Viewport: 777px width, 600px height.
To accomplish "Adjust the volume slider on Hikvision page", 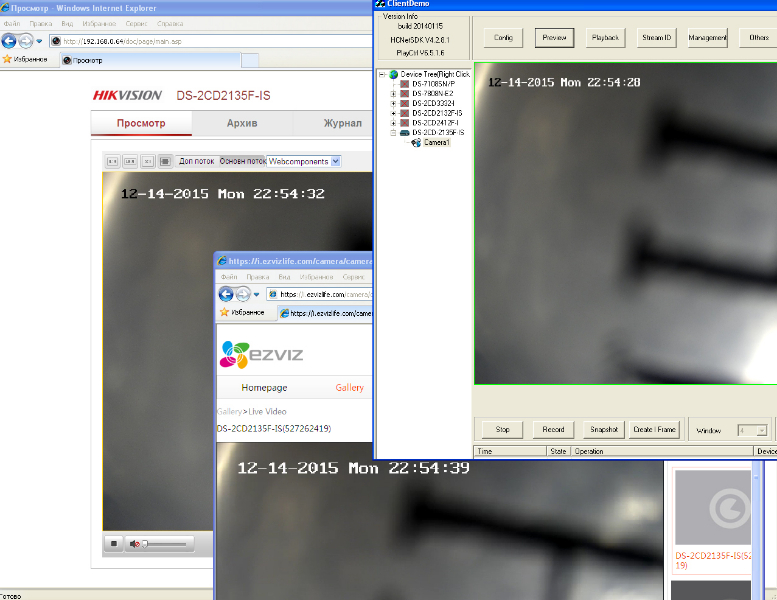I will 166,544.
